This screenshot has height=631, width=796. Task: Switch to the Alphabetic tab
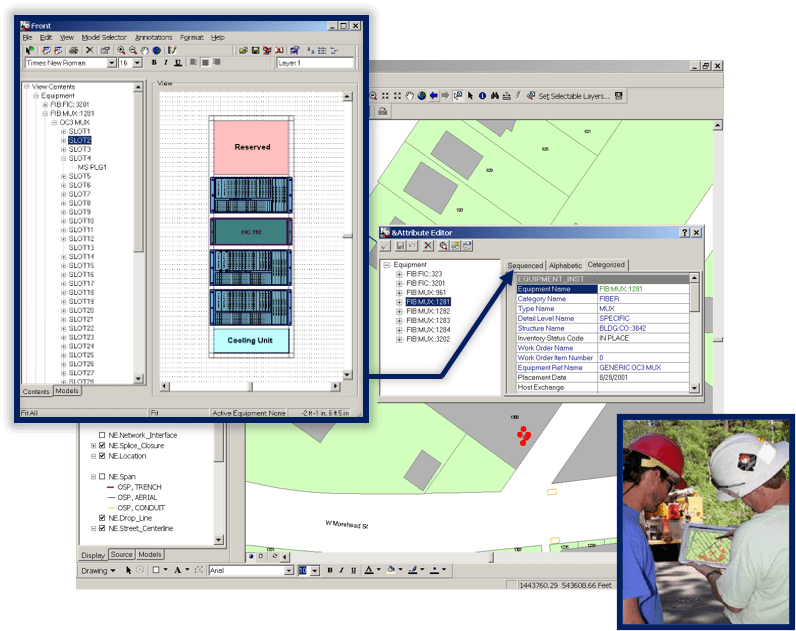565,265
